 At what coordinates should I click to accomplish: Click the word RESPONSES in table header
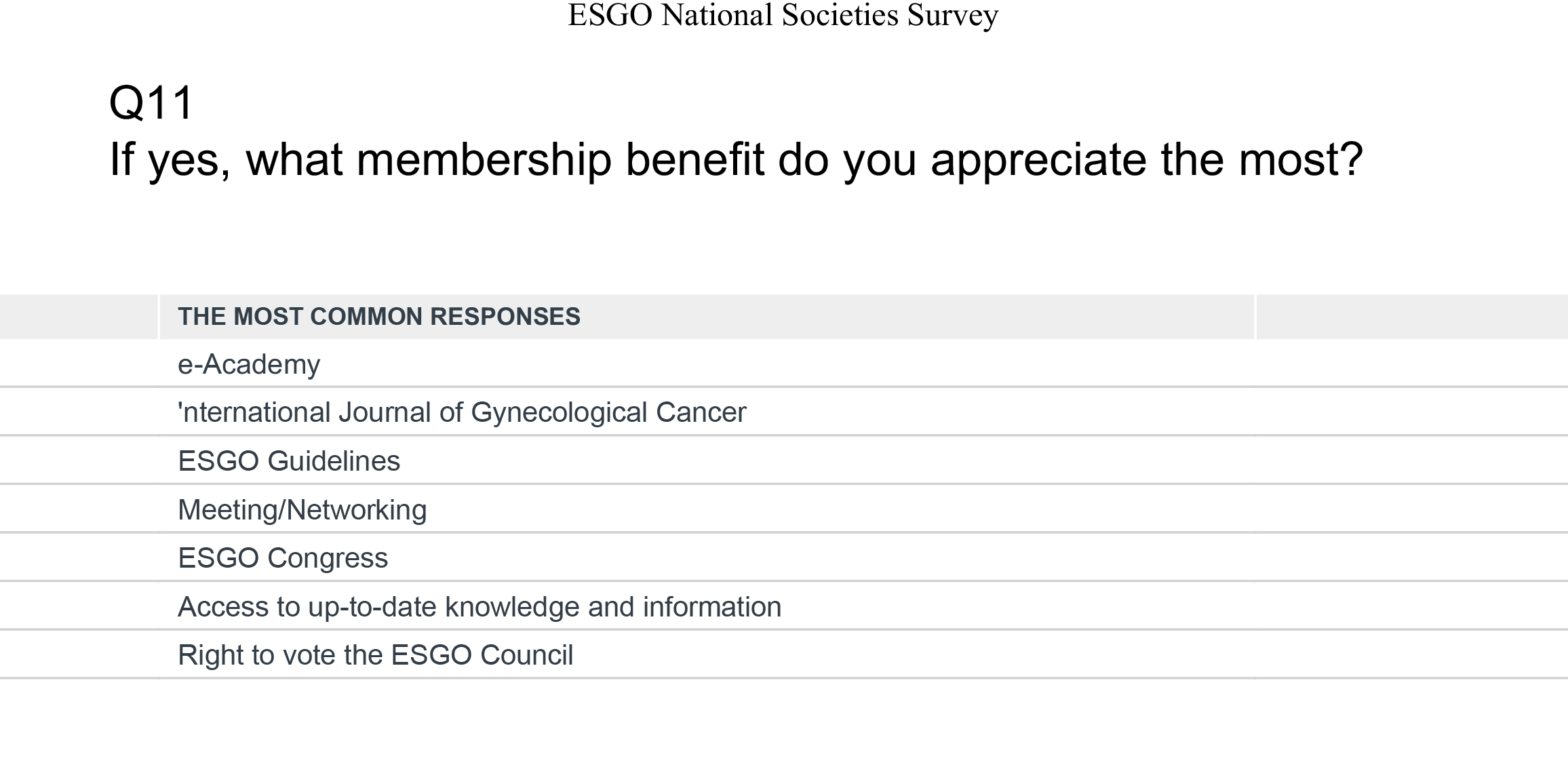coord(505,317)
